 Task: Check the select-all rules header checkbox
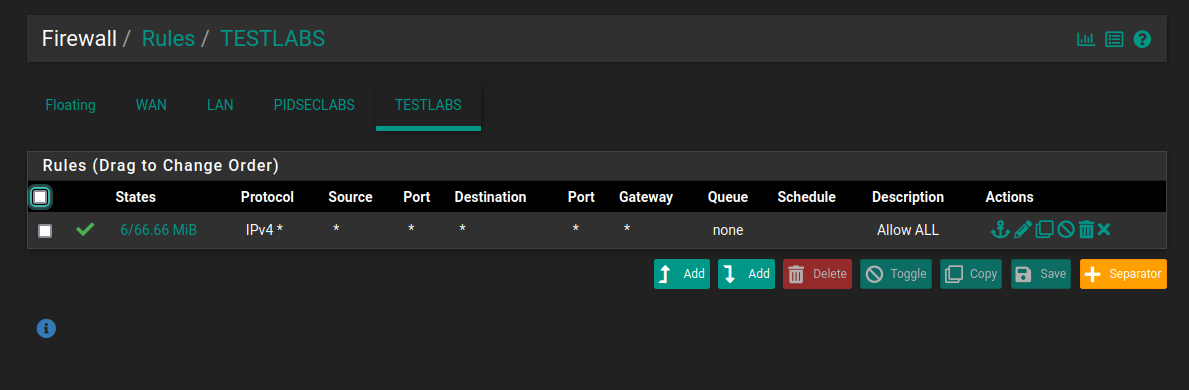tap(40, 197)
